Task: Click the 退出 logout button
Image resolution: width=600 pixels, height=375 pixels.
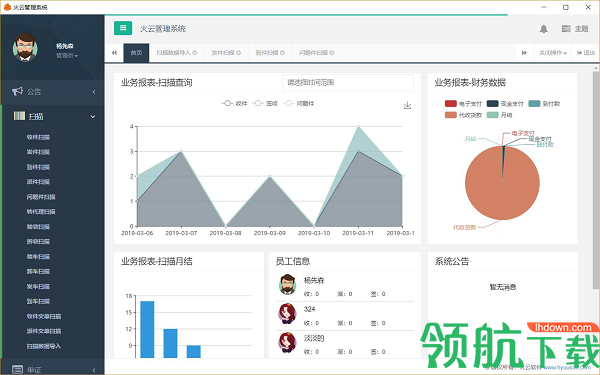Action: pos(586,53)
